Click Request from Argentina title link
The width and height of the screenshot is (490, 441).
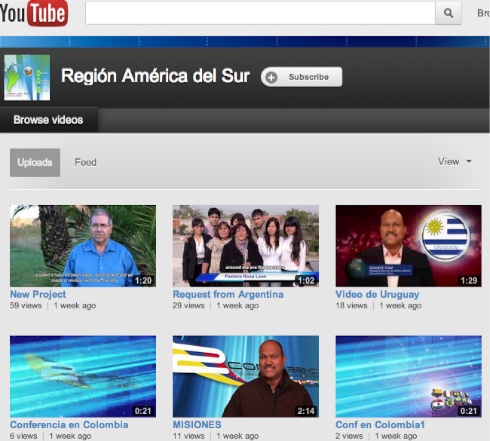click(228, 295)
